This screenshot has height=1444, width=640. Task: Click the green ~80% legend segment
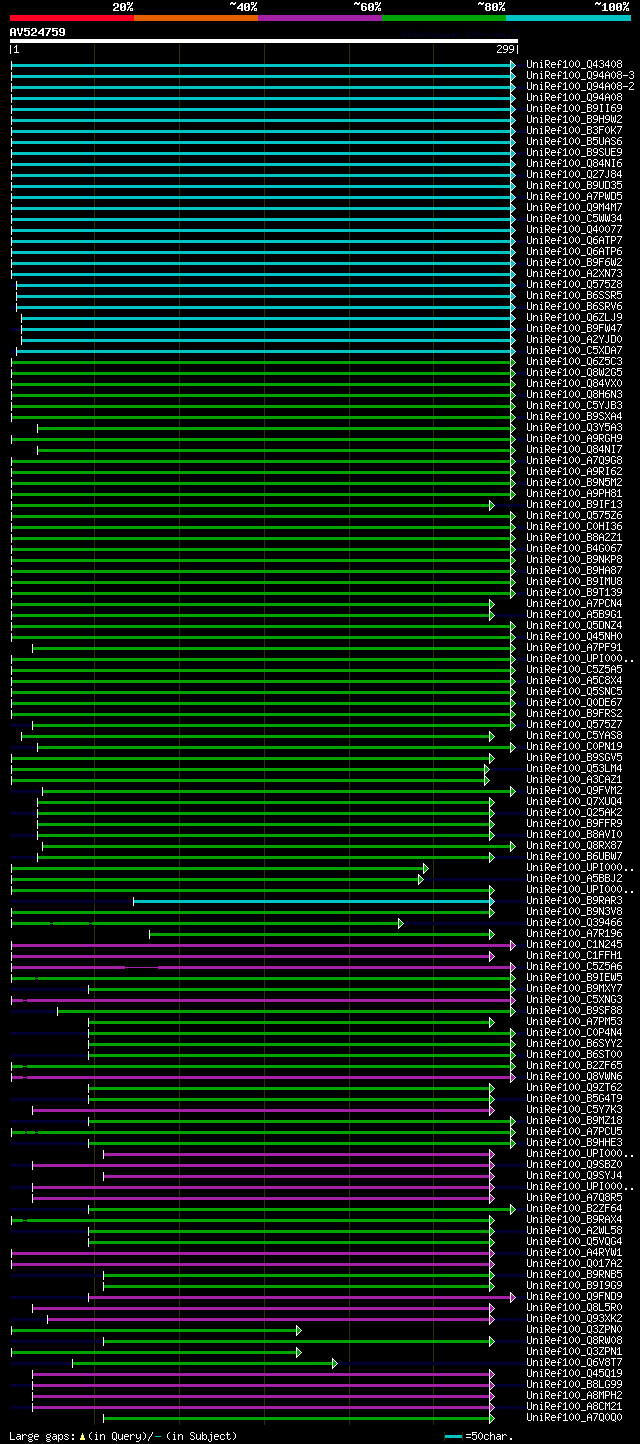(444, 17)
